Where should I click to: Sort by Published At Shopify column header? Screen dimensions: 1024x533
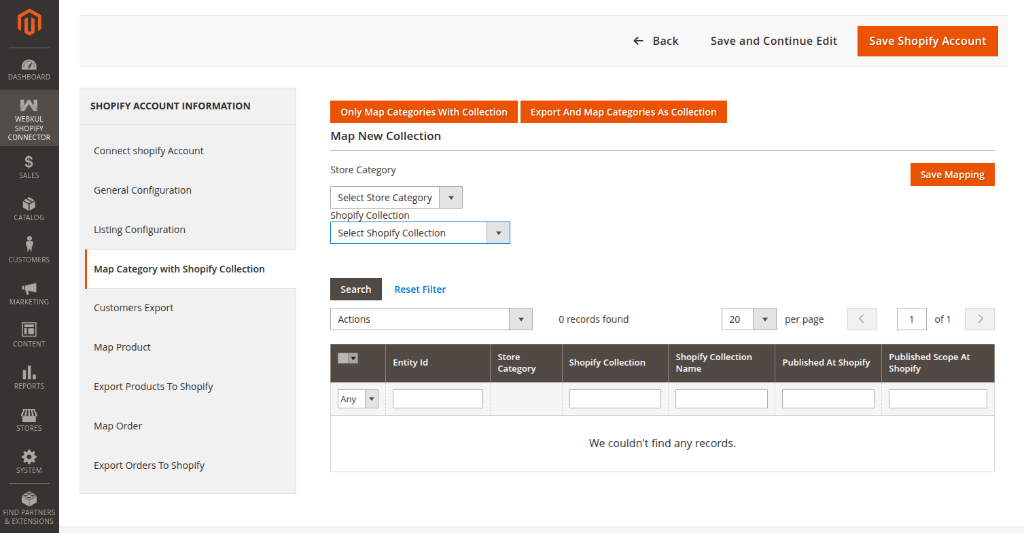coord(828,363)
